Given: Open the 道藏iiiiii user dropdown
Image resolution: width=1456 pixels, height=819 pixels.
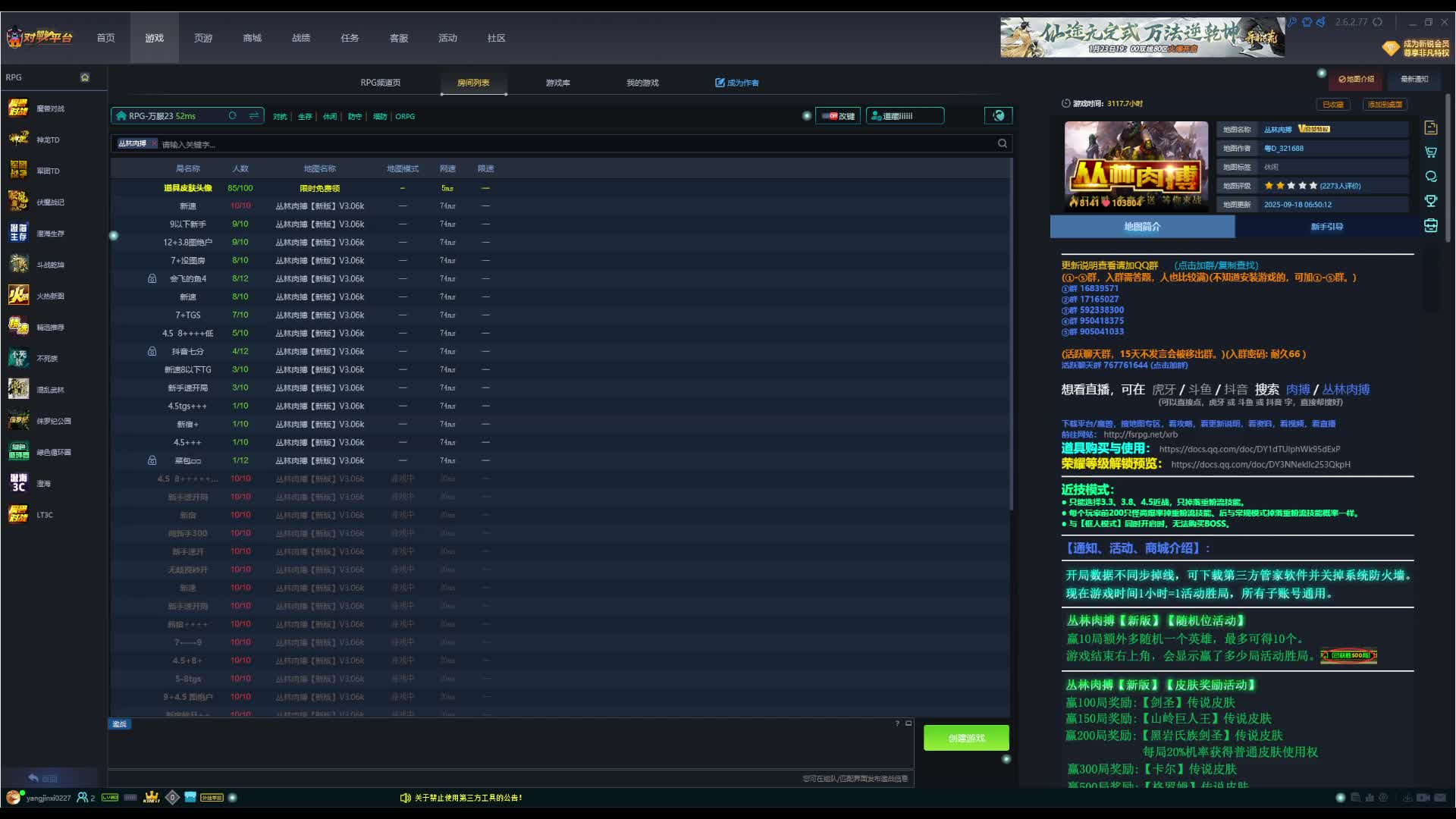Looking at the screenshot, I should (905, 116).
